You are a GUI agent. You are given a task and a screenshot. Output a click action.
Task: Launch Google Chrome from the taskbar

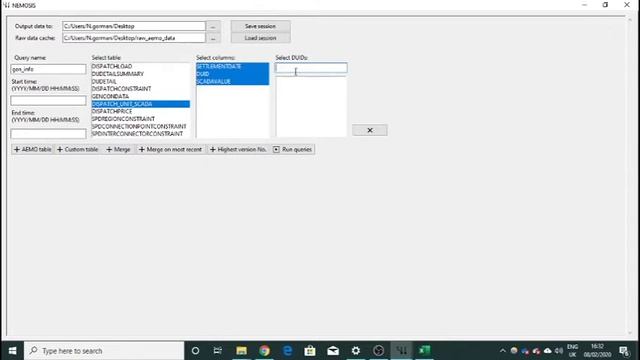click(264, 351)
